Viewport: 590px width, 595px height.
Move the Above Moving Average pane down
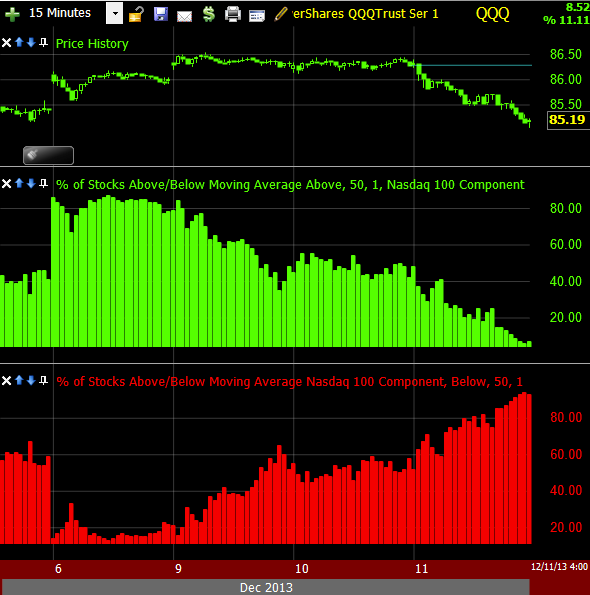(31, 183)
